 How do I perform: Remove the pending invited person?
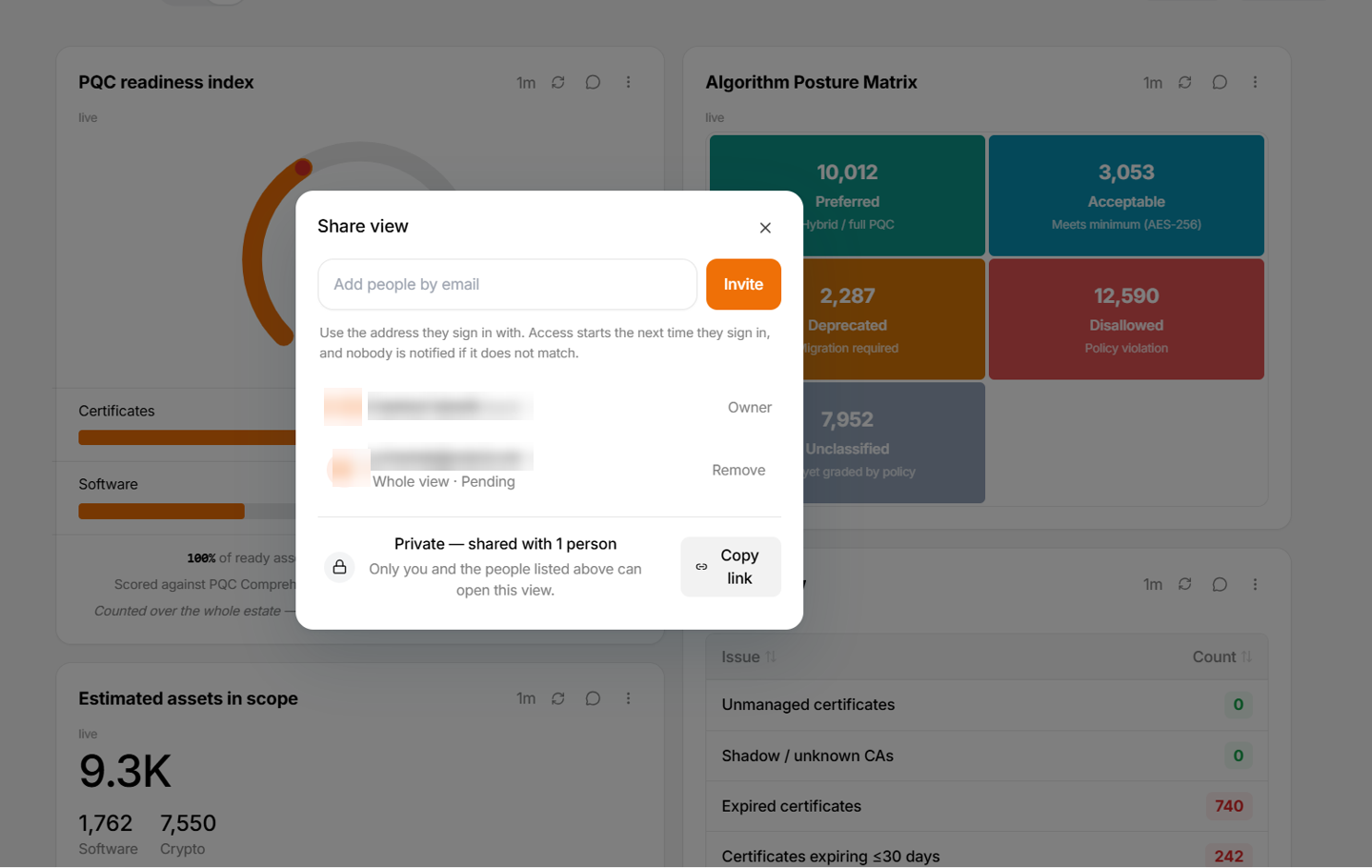(x=738, y=470)
